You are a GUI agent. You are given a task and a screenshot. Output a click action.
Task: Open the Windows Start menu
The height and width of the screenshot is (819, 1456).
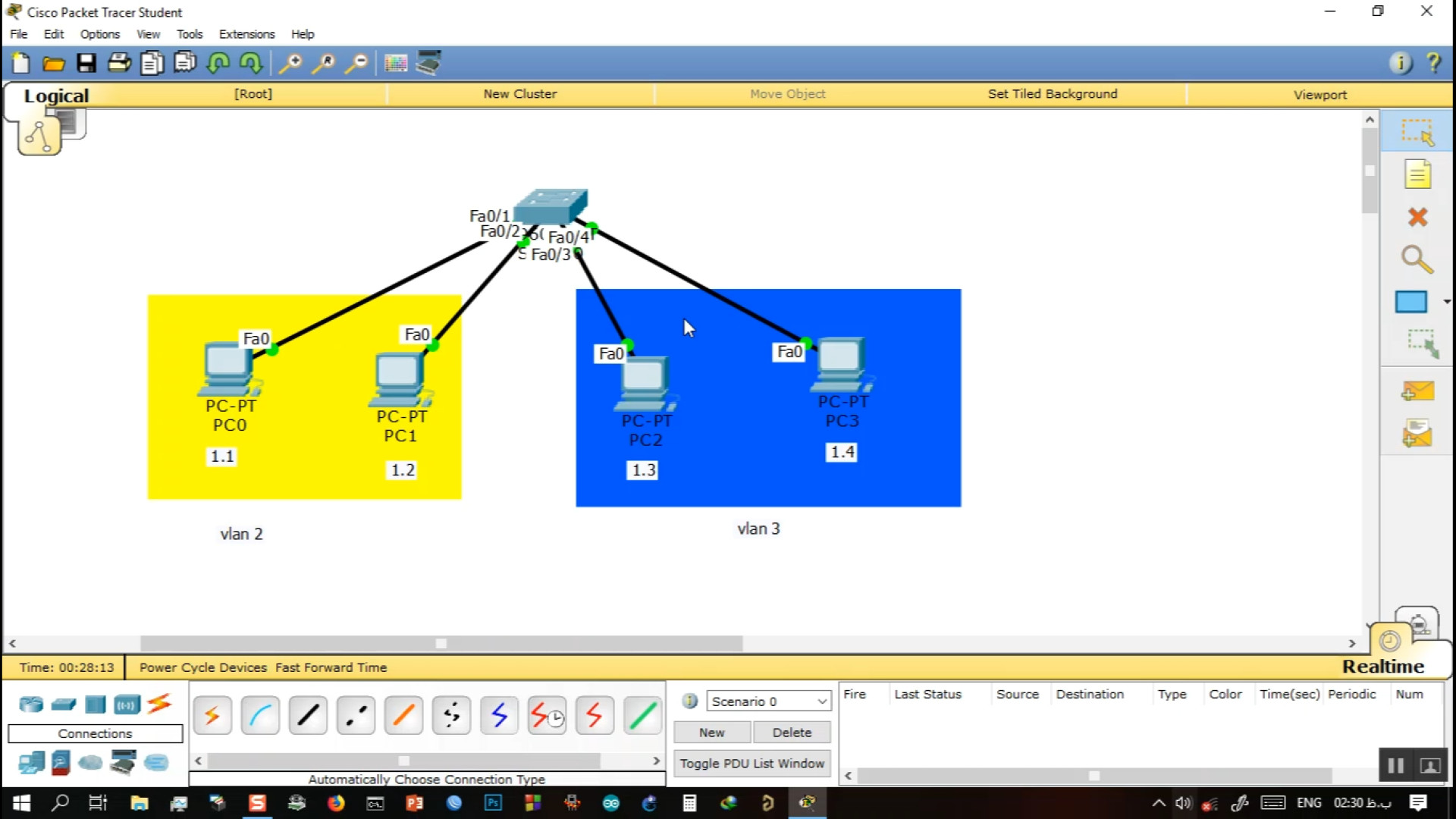click(x=21, y=803)
